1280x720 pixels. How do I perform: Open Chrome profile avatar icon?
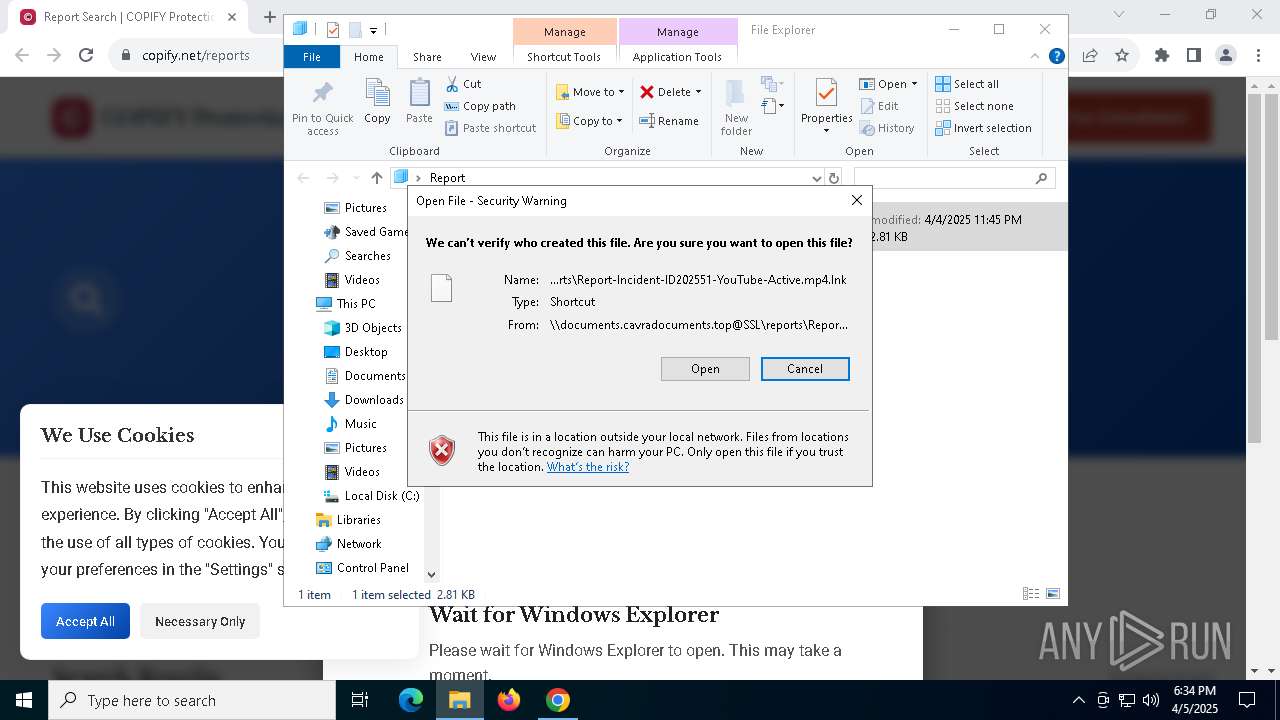pos(1226,55)
